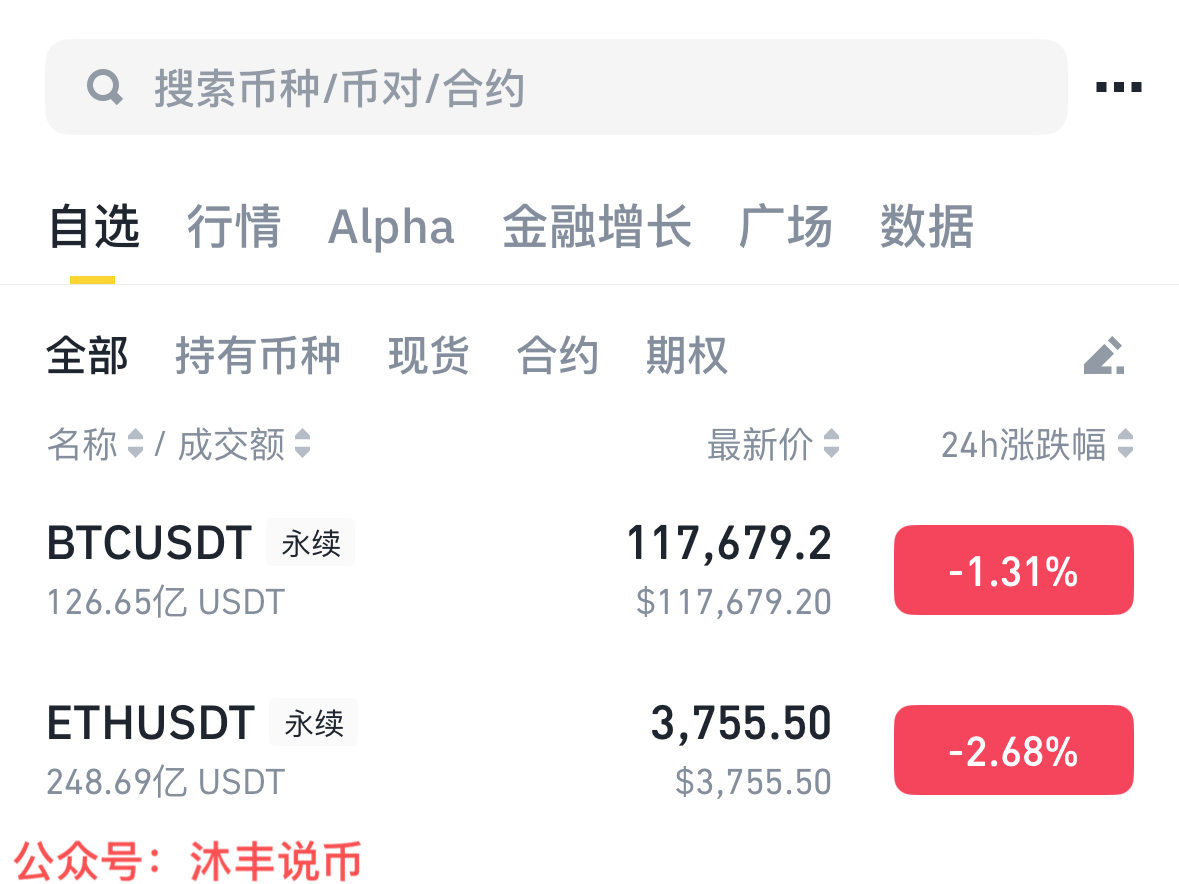Switch to the 行情 tab
This screenshot has height=884, width=1179.
click(x=234, y=227)
